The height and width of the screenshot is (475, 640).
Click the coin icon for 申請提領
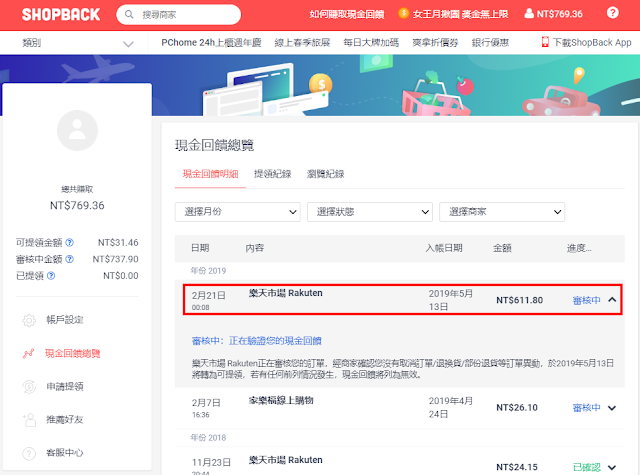click(29, 386)
